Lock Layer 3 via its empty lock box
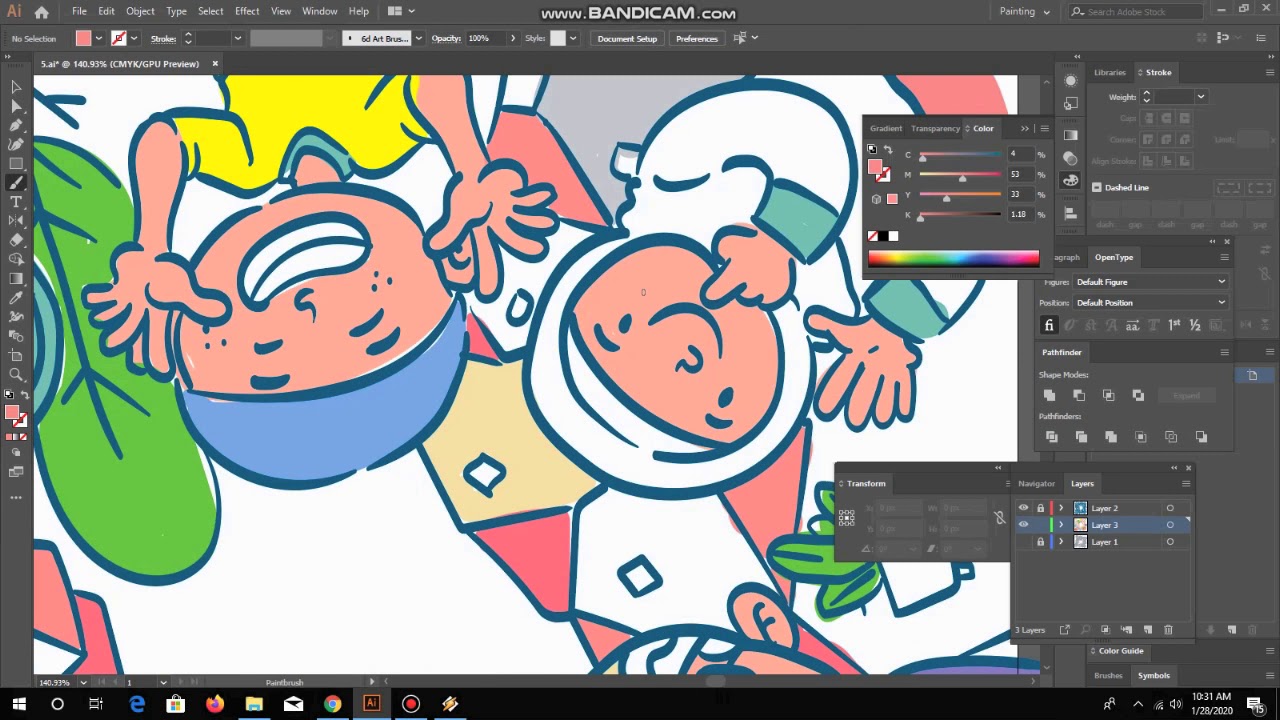Image resolution: width=1280 pixels, height=720 pixels. tap(1040, 525)
